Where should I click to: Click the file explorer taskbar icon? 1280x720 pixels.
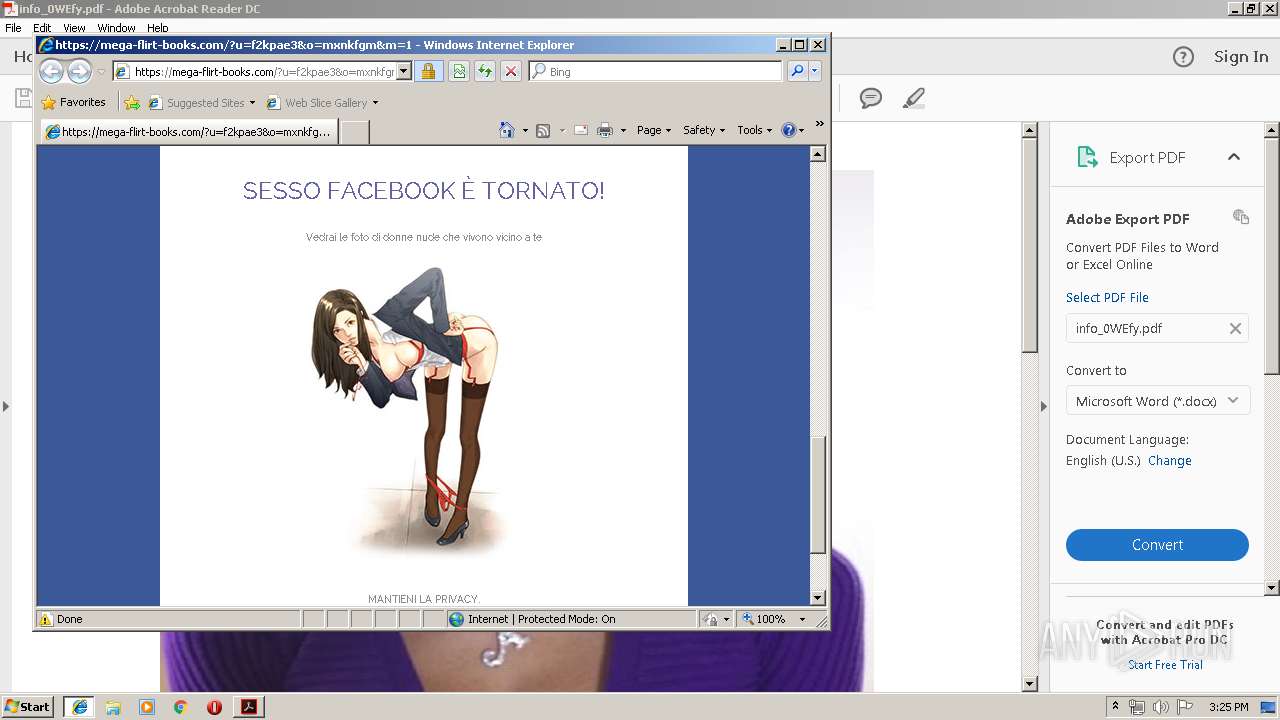tap(113, 707)
